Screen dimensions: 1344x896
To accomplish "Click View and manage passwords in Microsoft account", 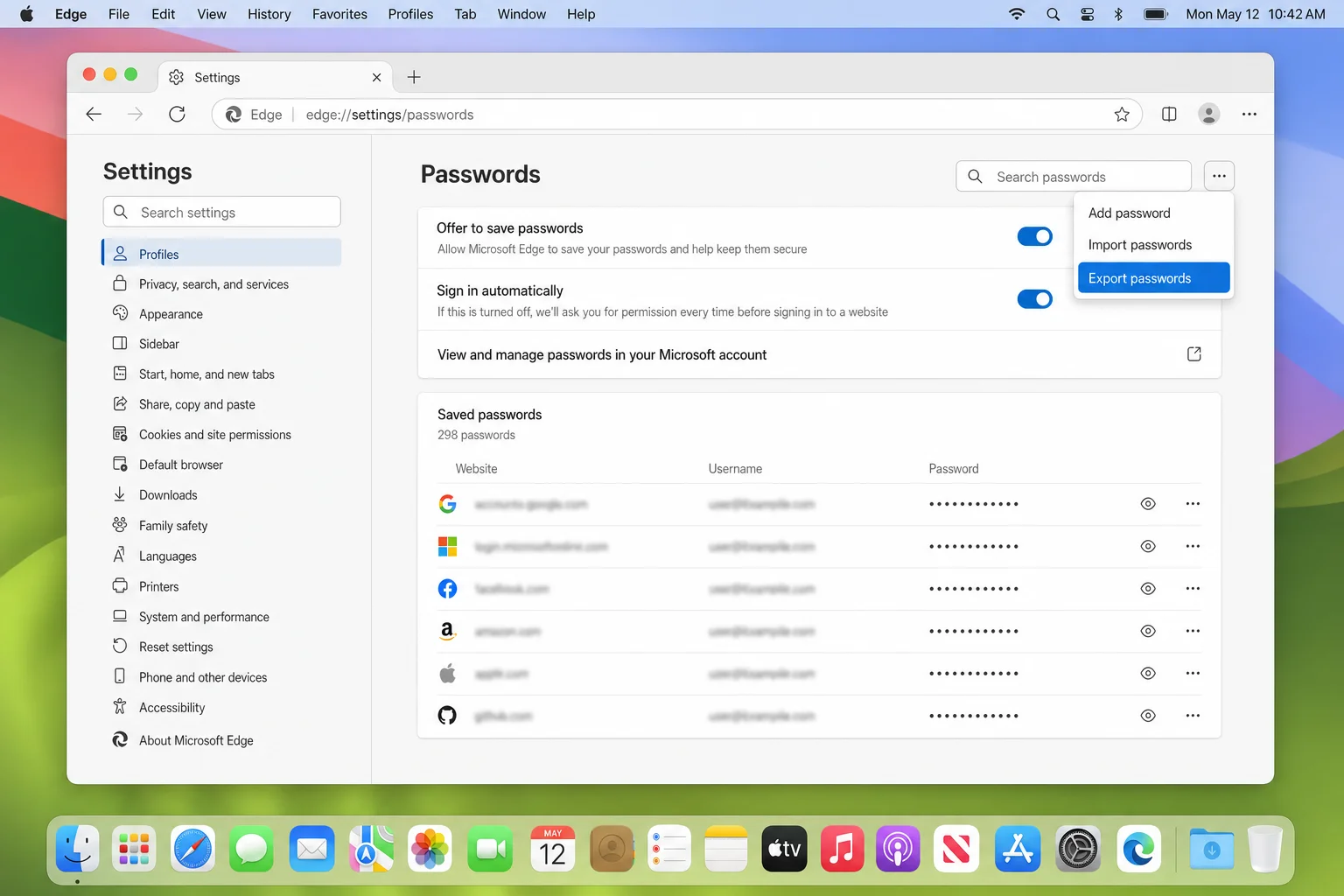I will tap(819, 354).
